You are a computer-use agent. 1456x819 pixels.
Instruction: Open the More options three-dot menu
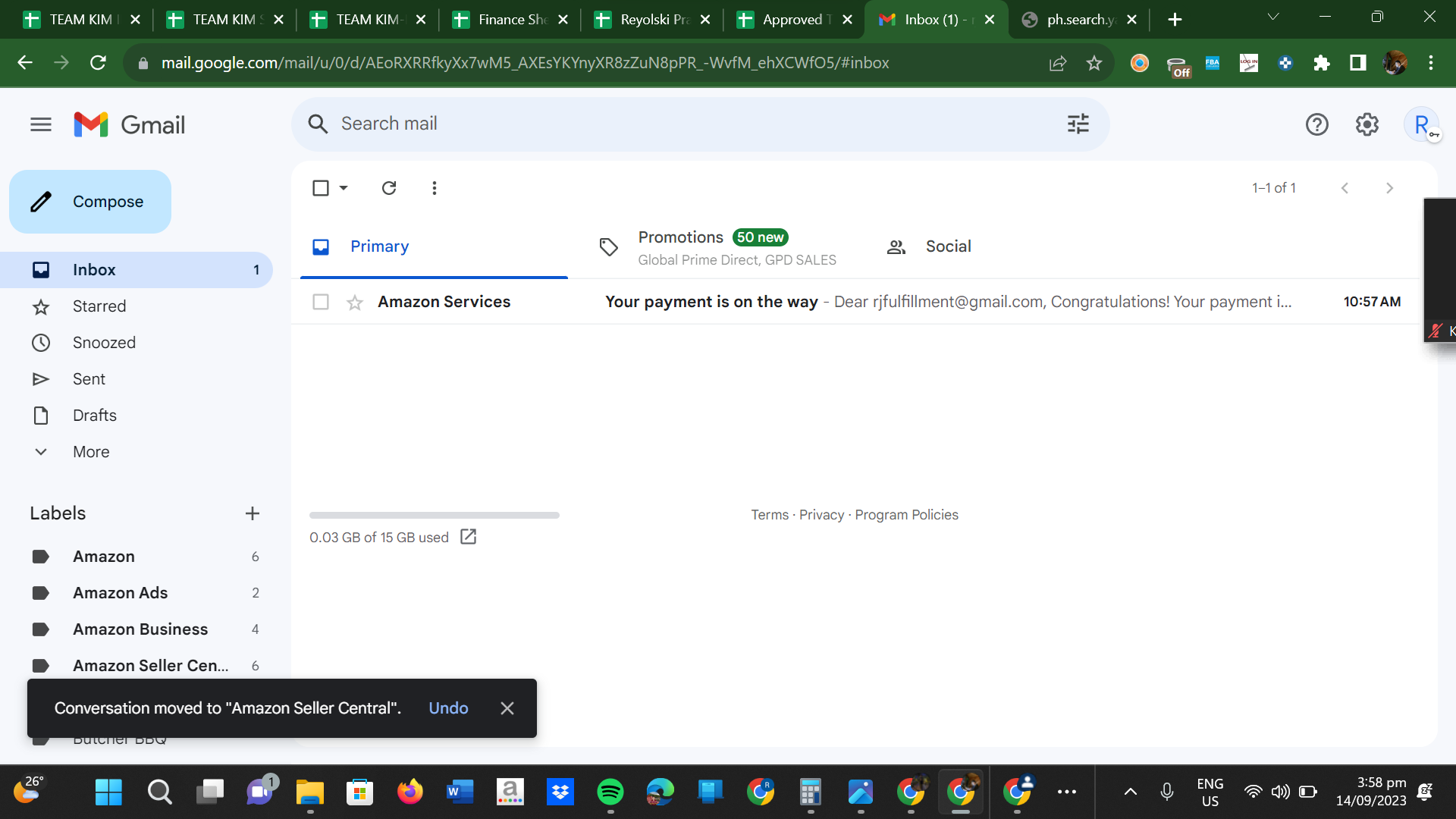click(435, 188)
